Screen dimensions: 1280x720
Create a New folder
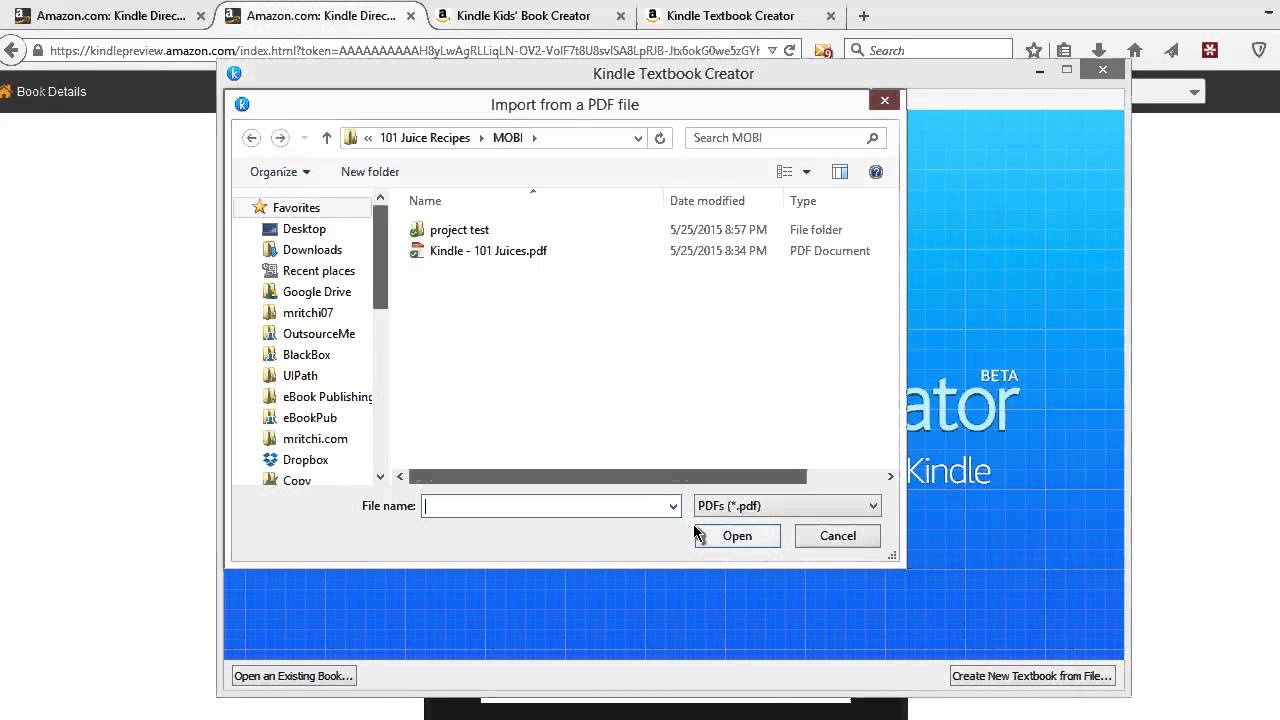click(x=370, y=172)
